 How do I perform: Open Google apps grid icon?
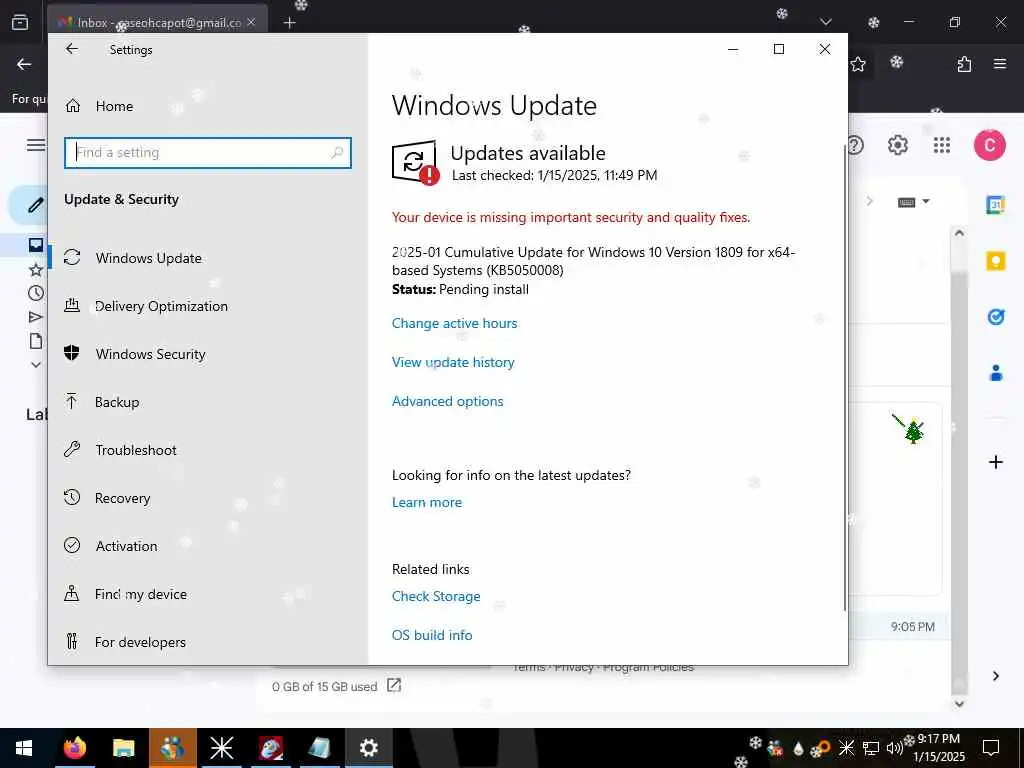[x=942, y=145]
